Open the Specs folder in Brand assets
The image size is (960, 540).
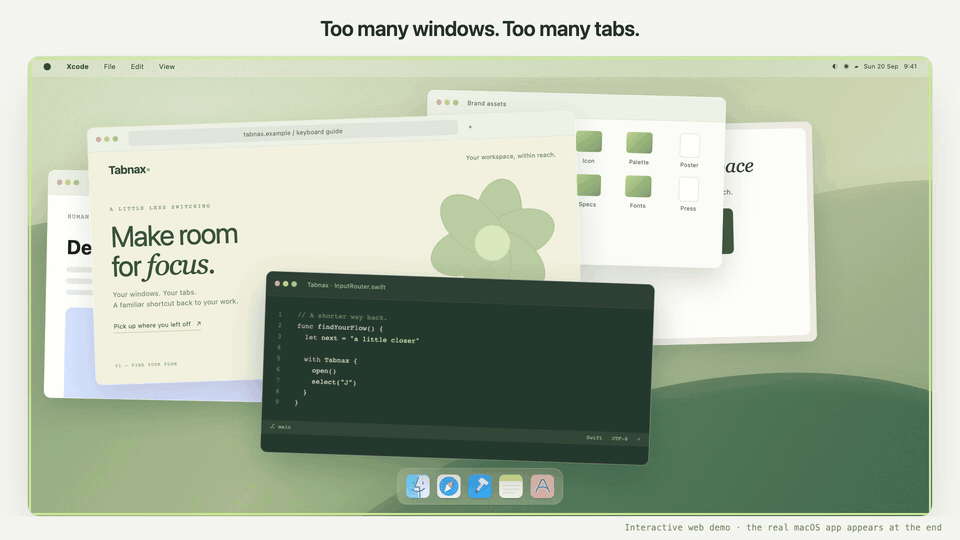[588, 186]
